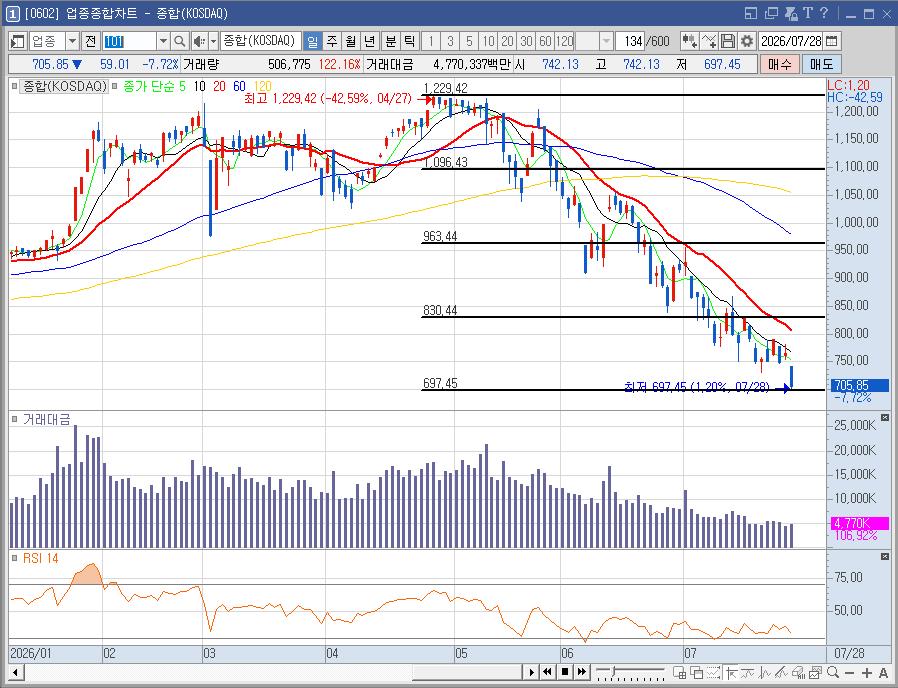Image resolution: width=898 pixels, height=688 pixels.
Task: Search index code with the magnifier icon
Action: tap(179, 41)
